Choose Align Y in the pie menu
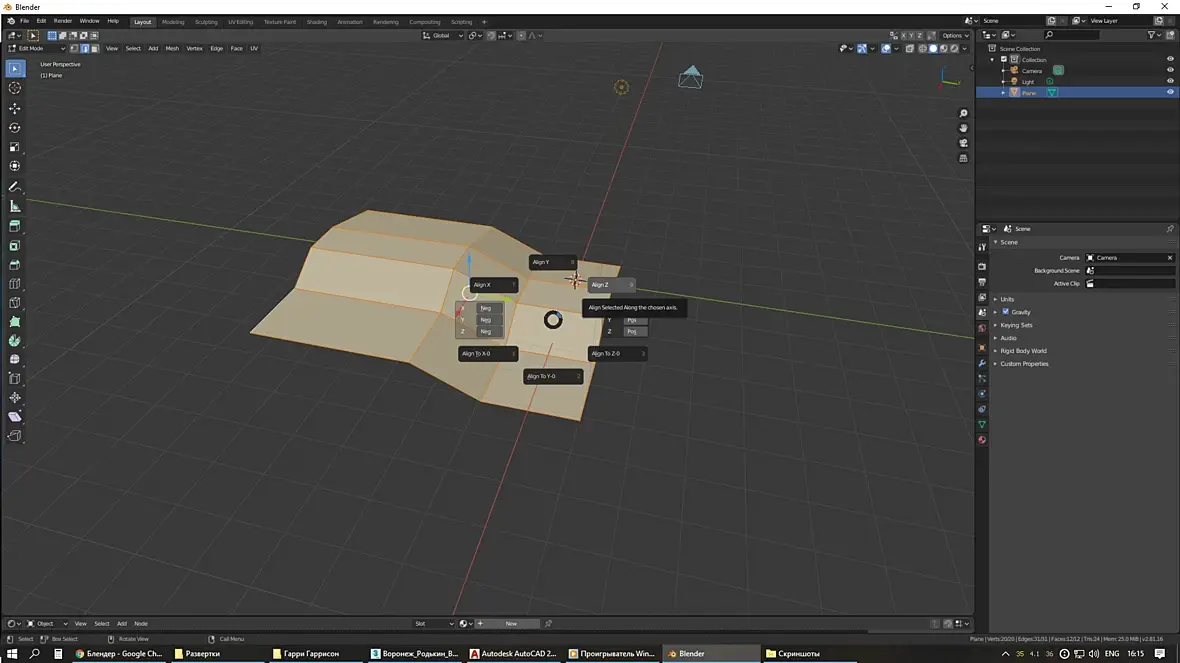1180x663 pixels. click(x=552, y=262)
